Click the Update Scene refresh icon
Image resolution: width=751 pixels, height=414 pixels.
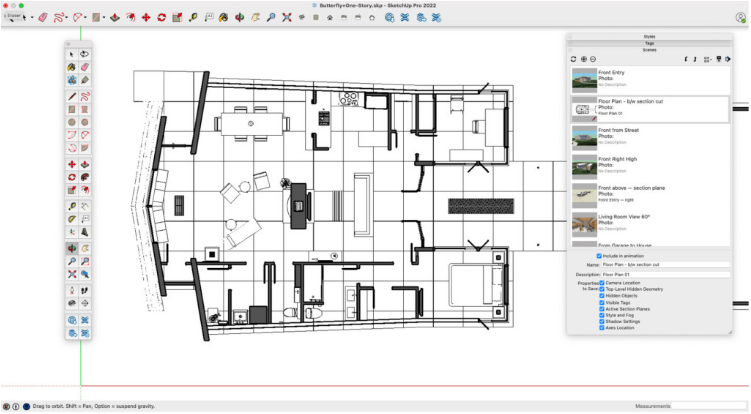[573, 59]
